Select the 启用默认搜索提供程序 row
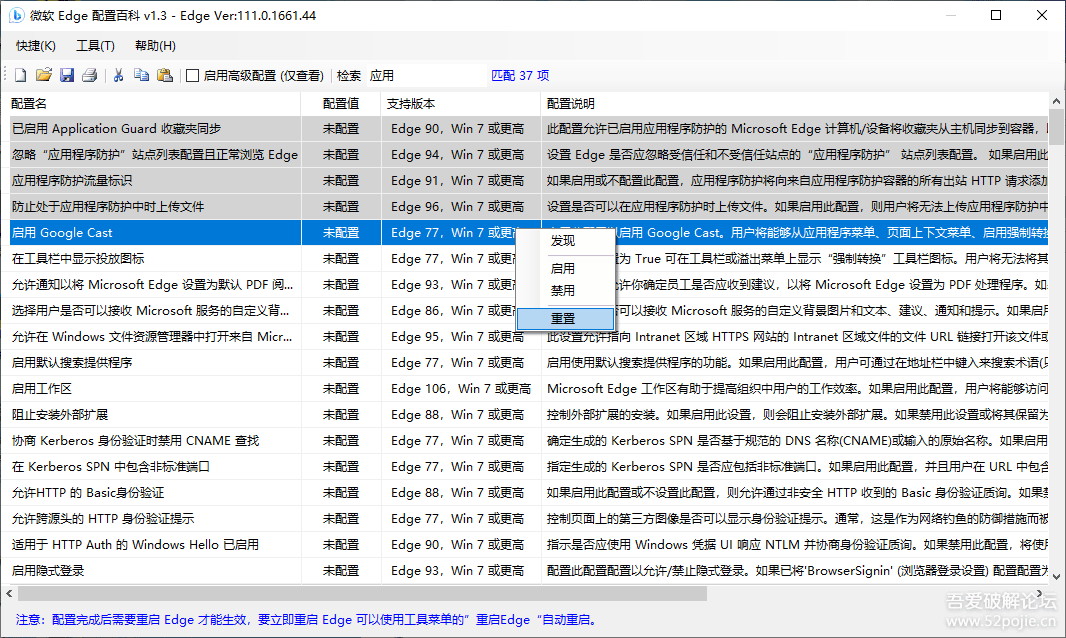 [150, 362]
